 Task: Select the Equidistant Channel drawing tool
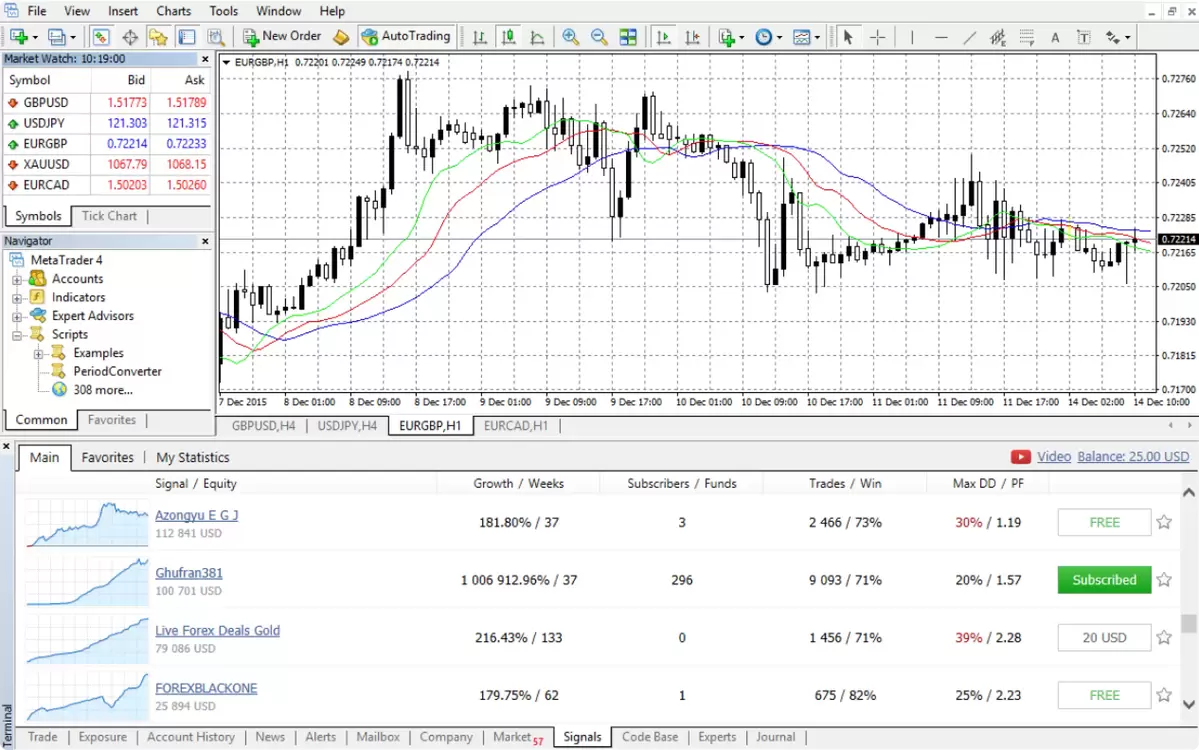click(997, 37)
